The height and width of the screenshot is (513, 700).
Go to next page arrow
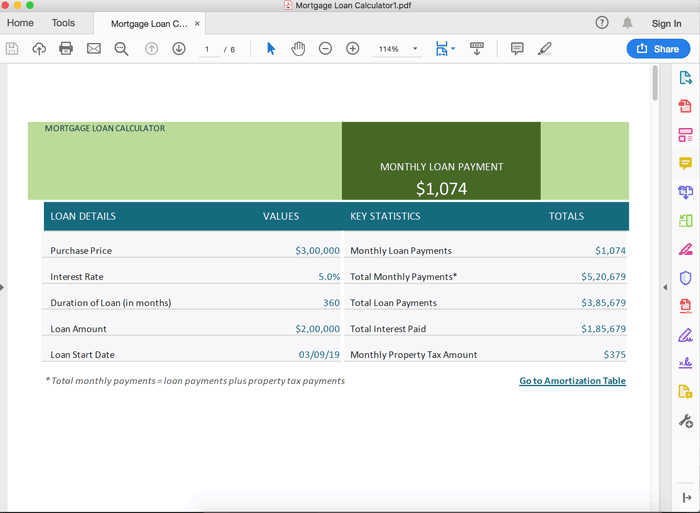(x=179, y=48)
